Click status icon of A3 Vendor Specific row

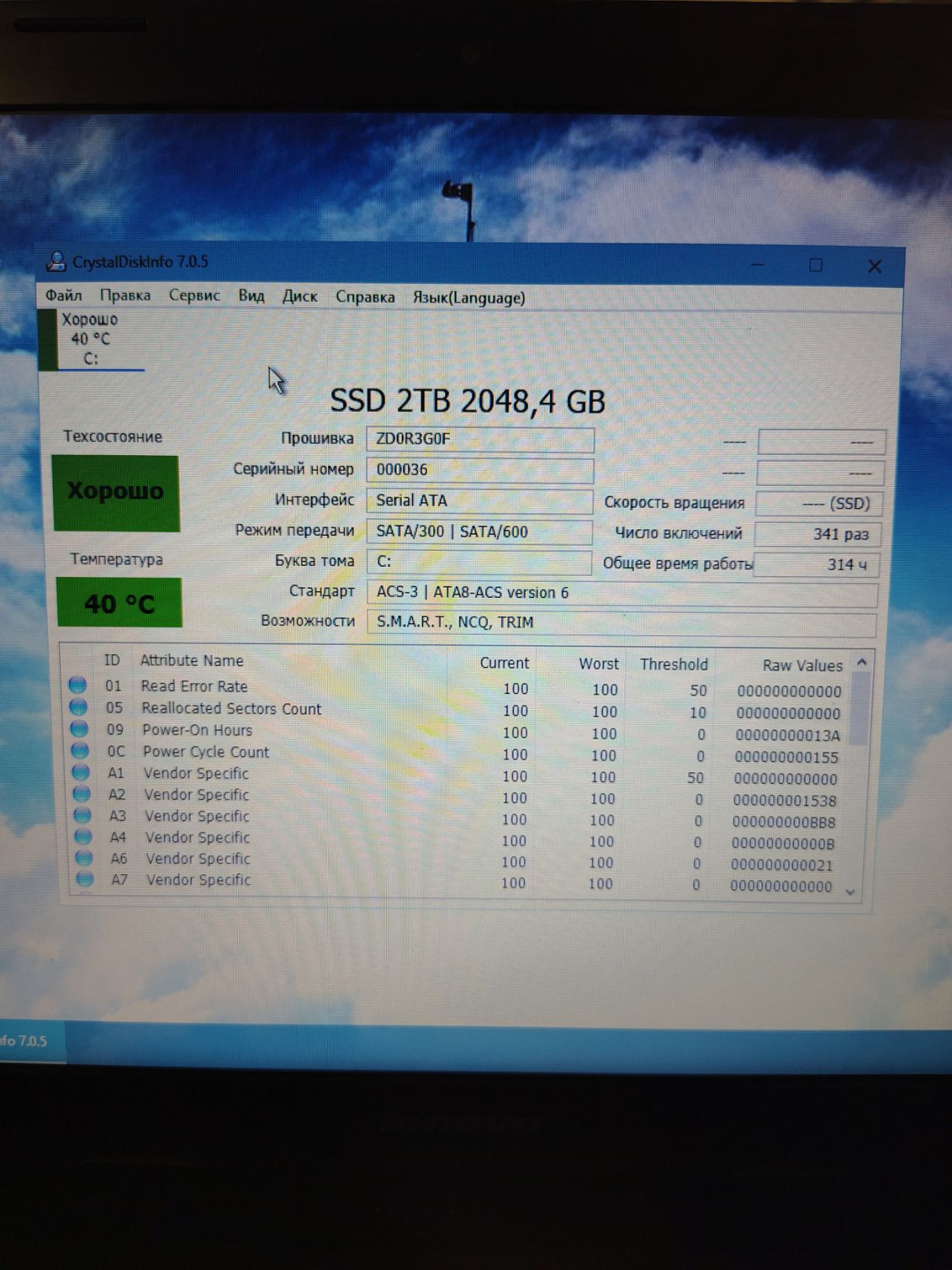point(82,816)
